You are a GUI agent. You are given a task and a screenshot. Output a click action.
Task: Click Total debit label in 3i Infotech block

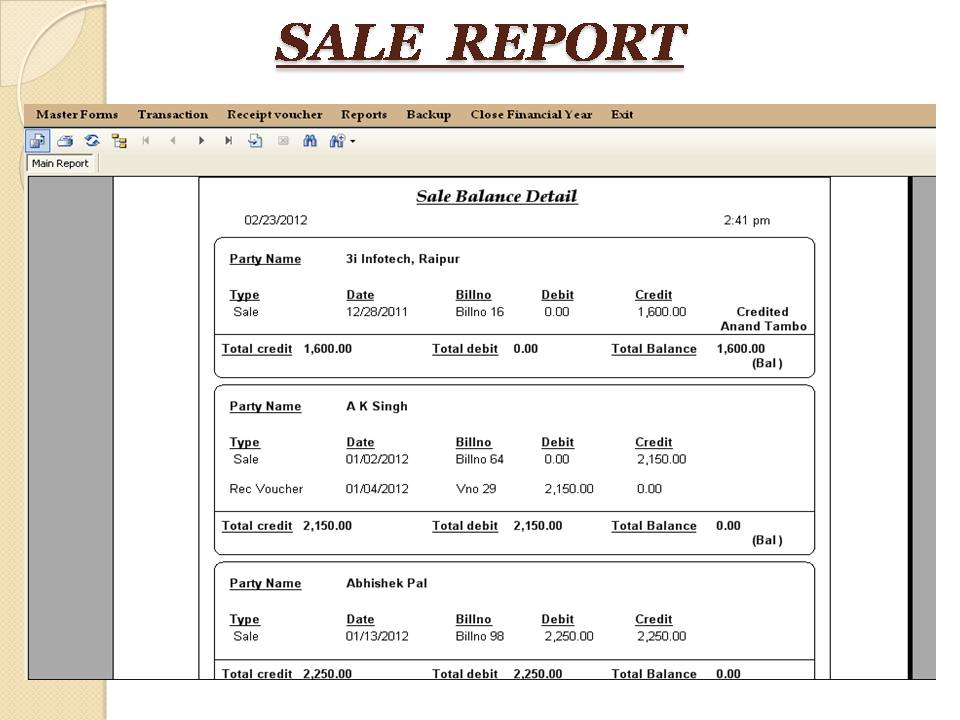[465, 349]
